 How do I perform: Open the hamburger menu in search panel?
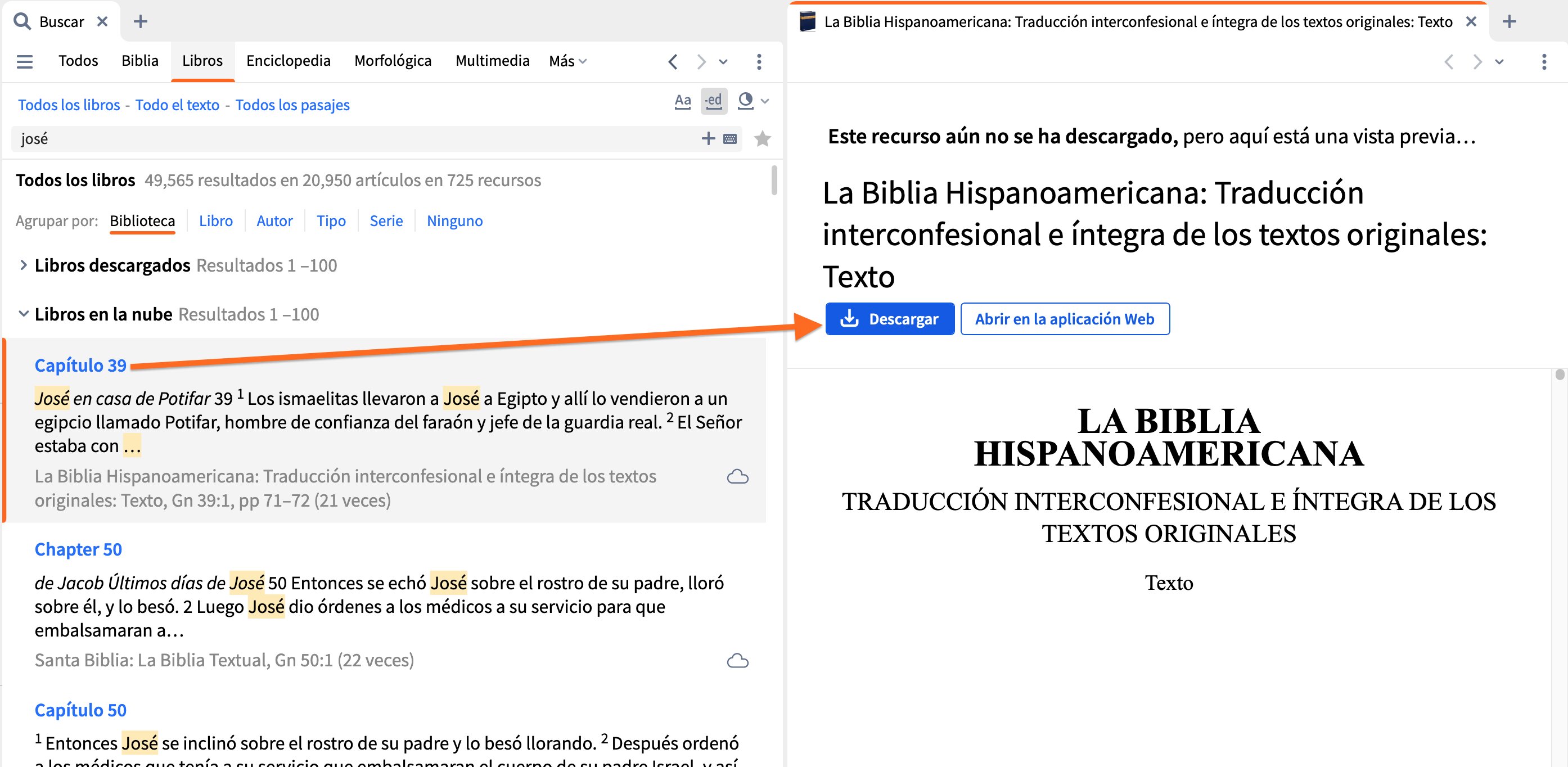click(24, 61)
